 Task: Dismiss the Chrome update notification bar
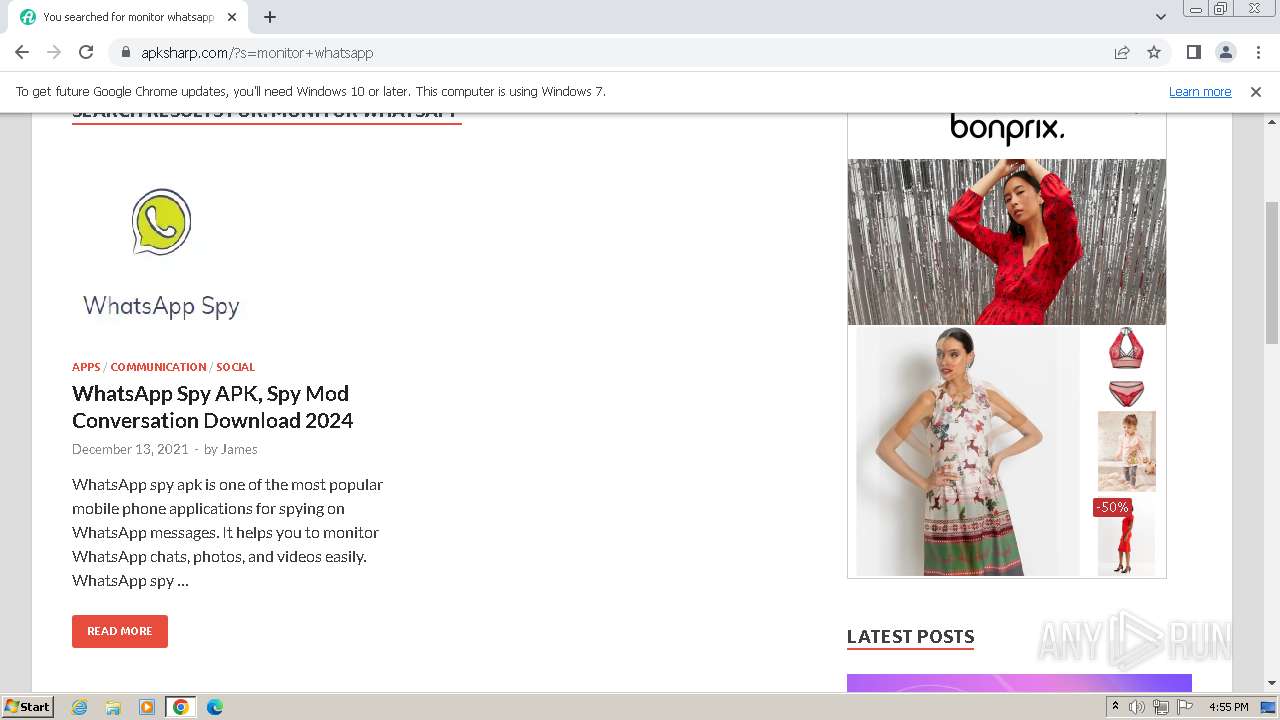[1256, 91]
